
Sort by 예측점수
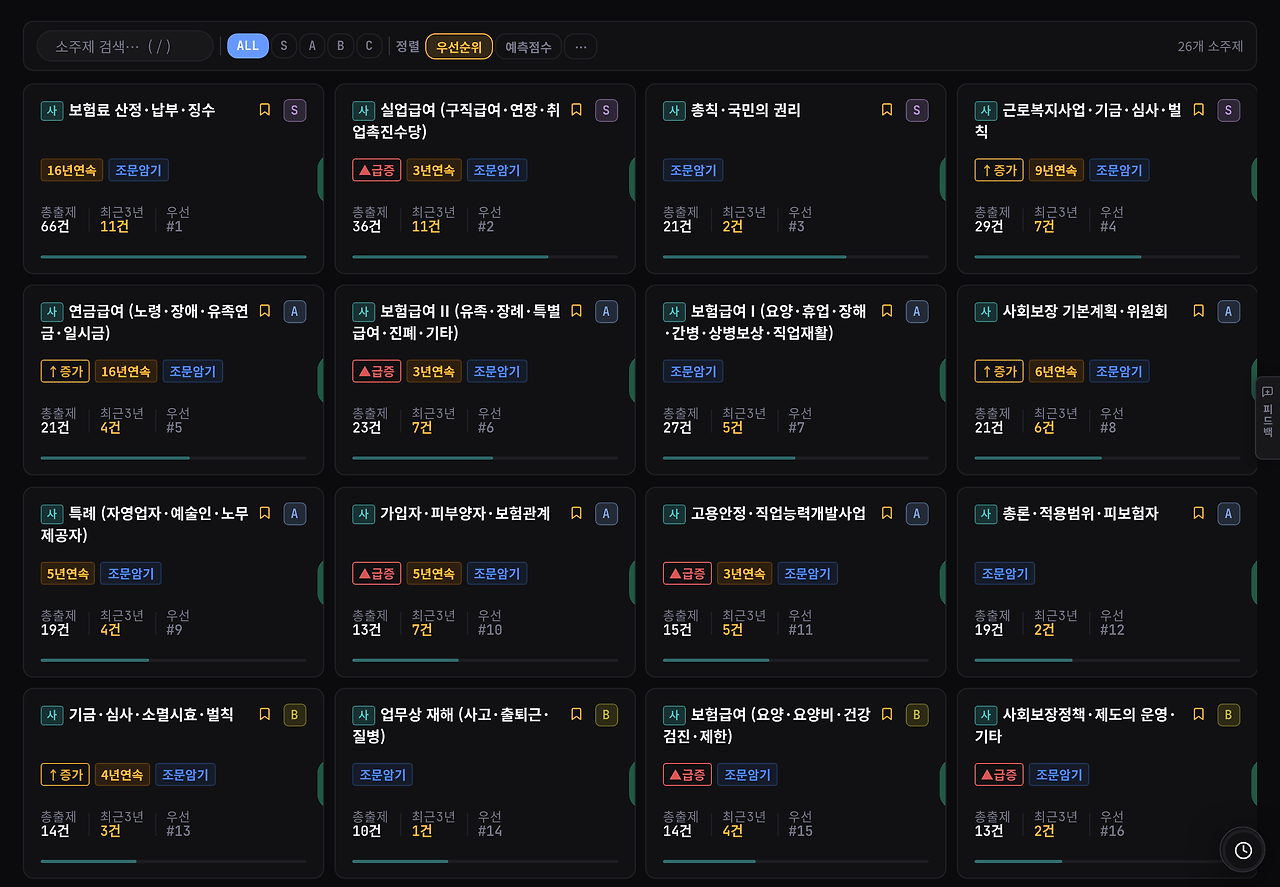point(528,47)
